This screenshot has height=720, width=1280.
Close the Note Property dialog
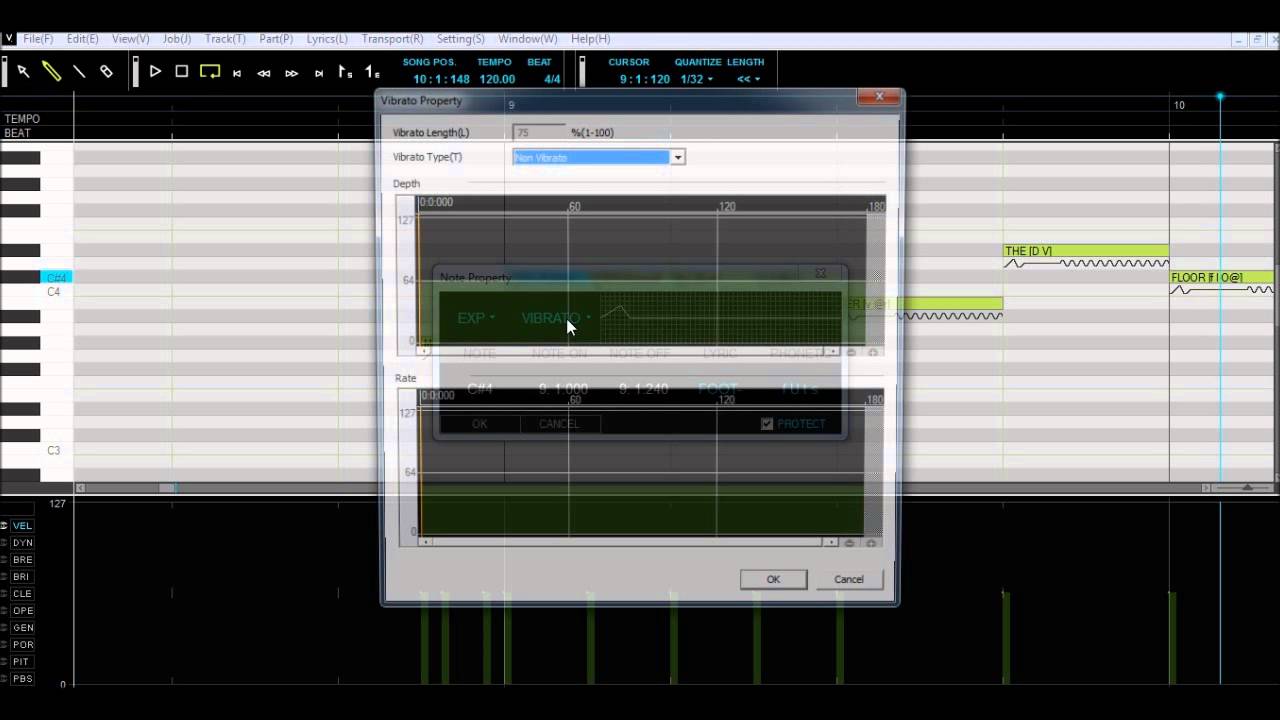click(x=821, y=273)
